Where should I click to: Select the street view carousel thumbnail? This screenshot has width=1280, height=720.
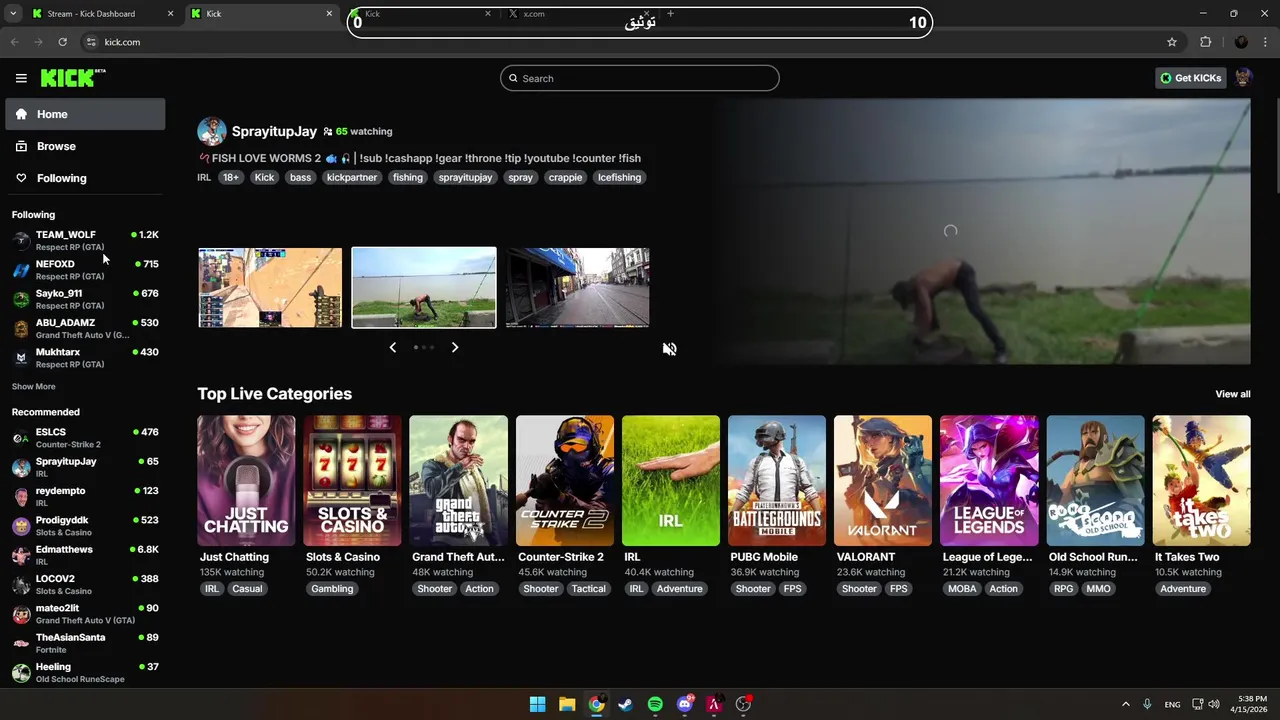coord(577,288)
